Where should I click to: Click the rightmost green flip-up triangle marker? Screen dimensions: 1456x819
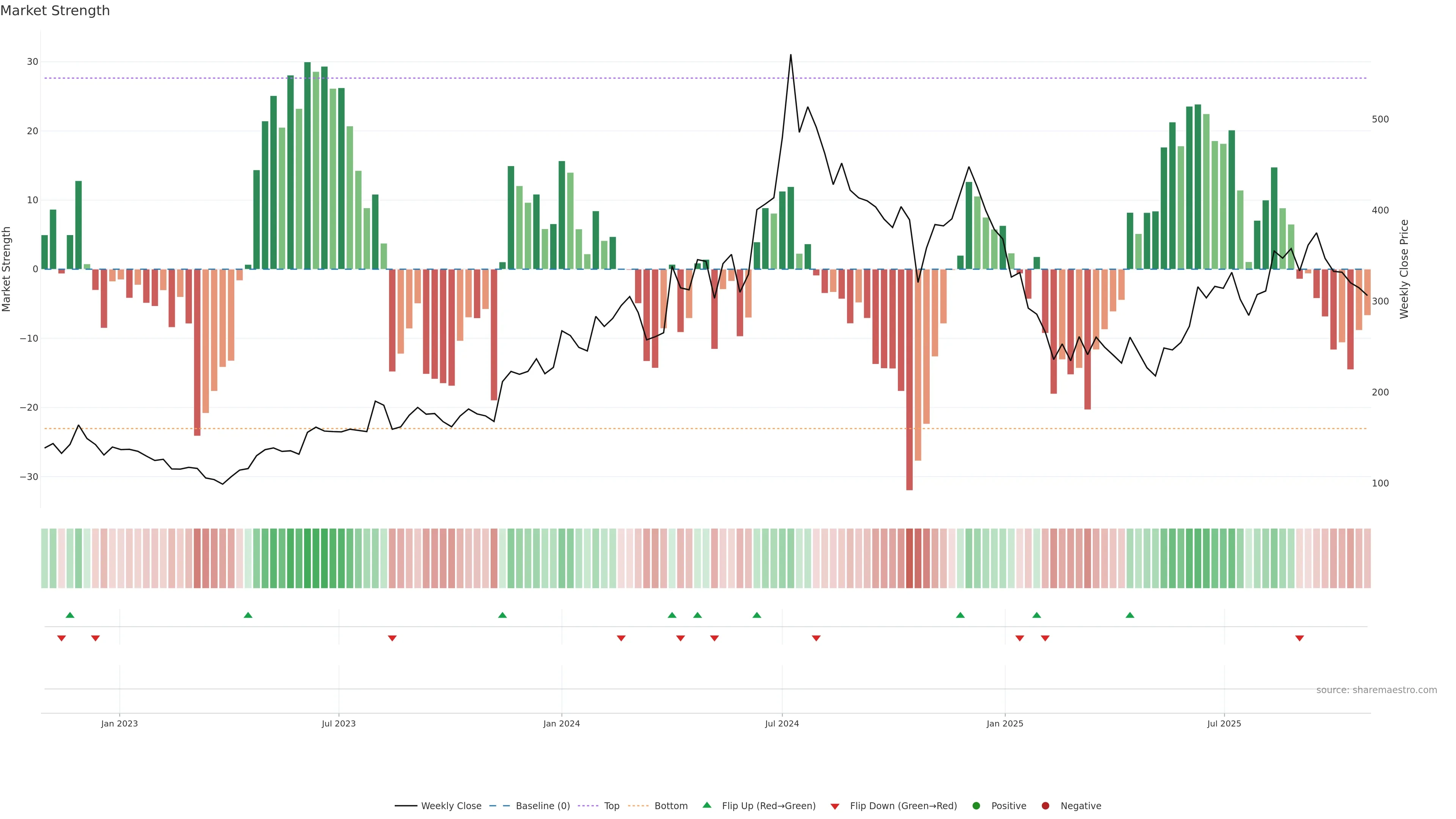point(1130,615)
